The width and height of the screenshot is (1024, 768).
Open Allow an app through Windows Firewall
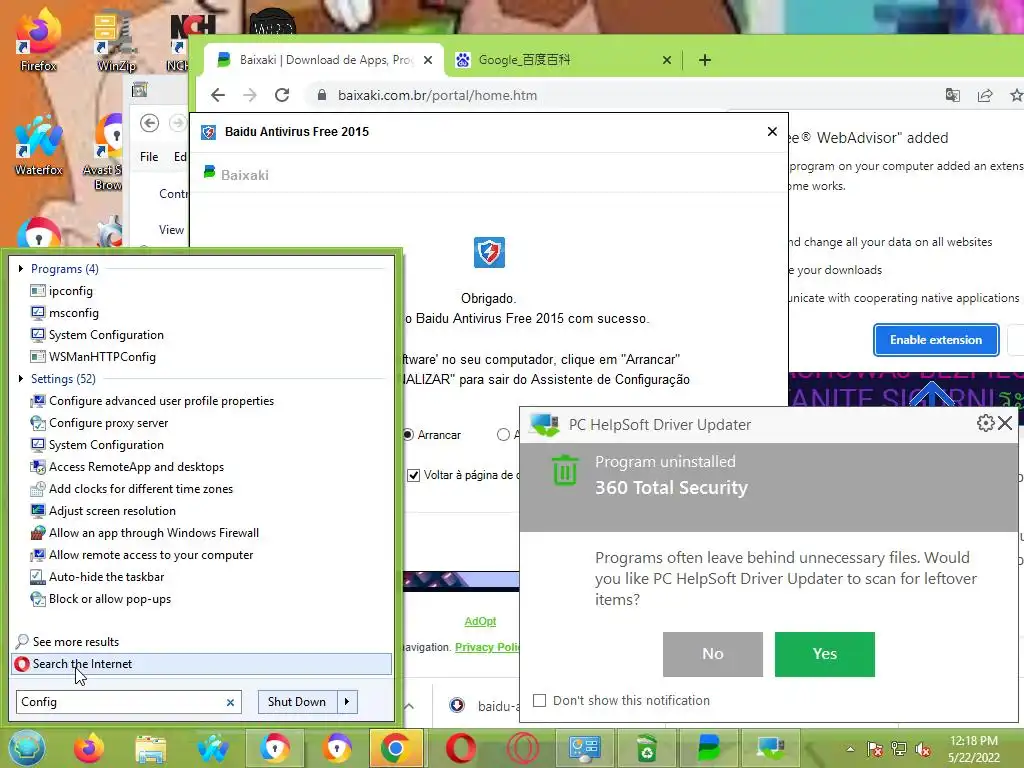pyautogui.click(x=153, y=533)
